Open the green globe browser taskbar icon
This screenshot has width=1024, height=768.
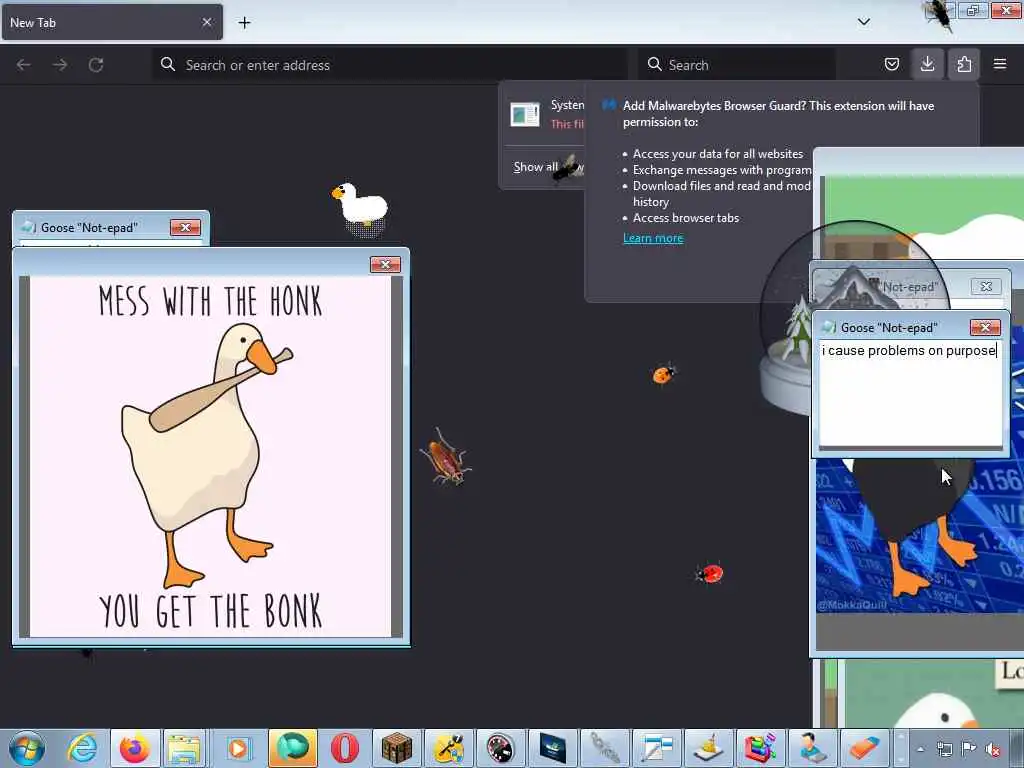(x=293, y=748)
